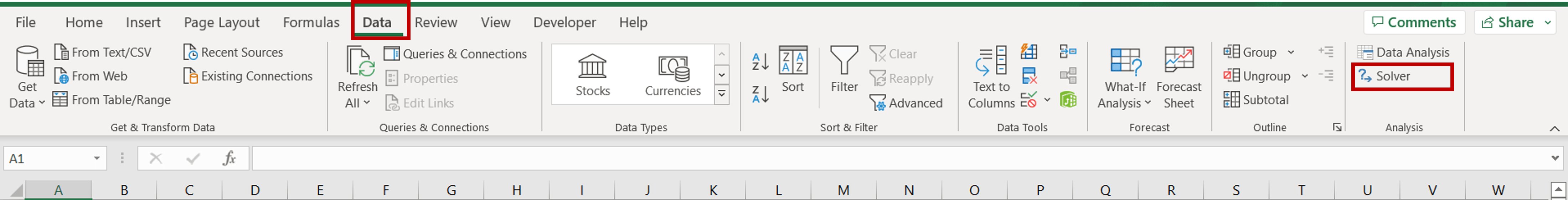Select the Stocks data type

pyautogui.click(x=592, y=75)
